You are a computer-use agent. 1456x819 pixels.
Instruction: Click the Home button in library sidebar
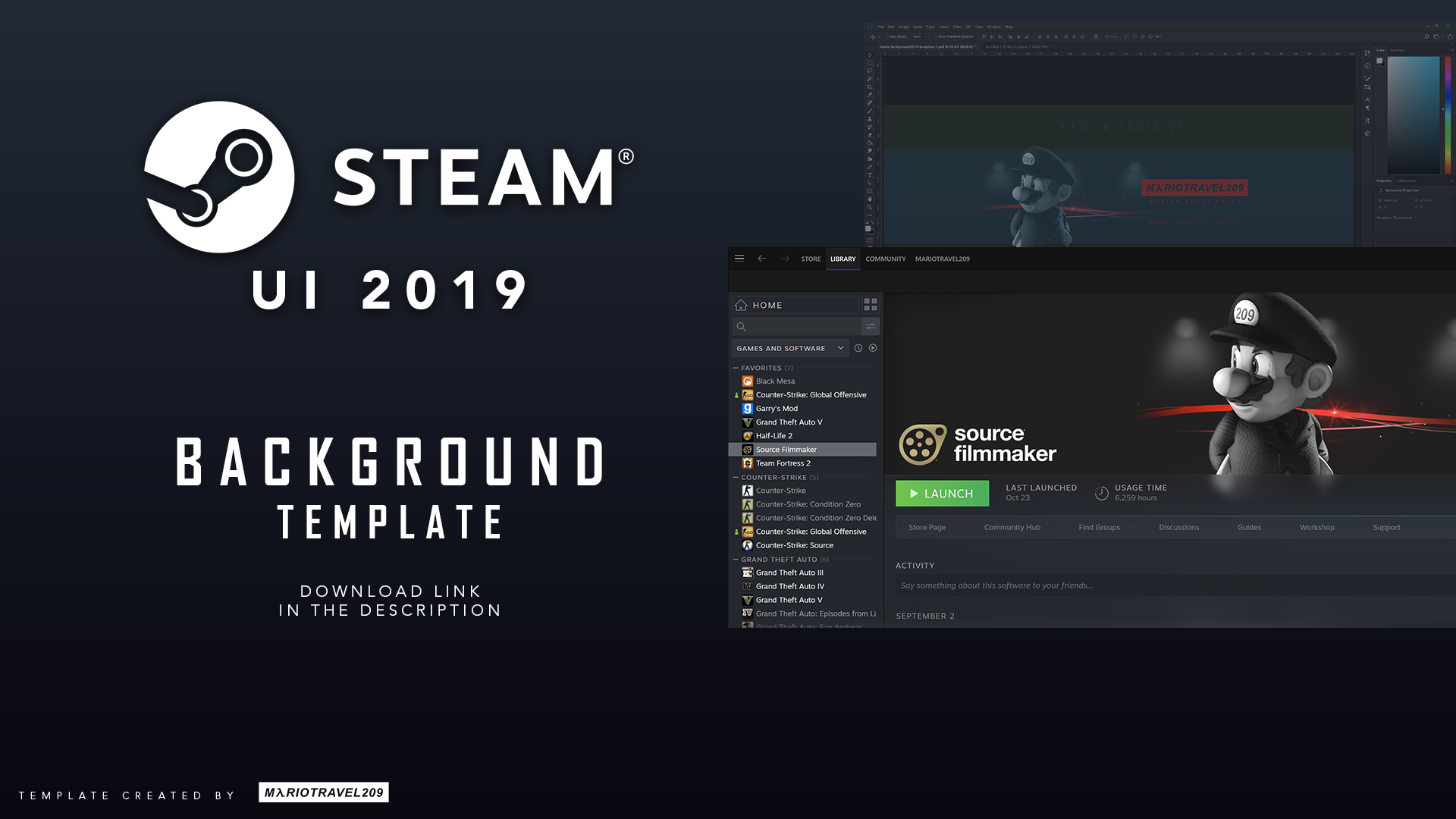pyautogui.click(x=795, y=305)
